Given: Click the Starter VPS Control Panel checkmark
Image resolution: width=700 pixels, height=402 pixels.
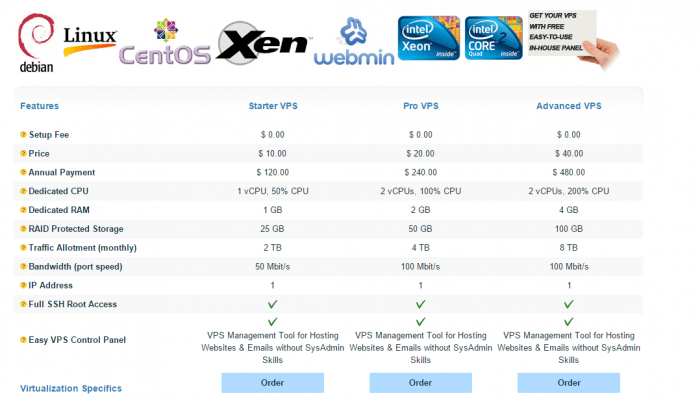Looking at the screenshot, I should click(x=272, y=322).
